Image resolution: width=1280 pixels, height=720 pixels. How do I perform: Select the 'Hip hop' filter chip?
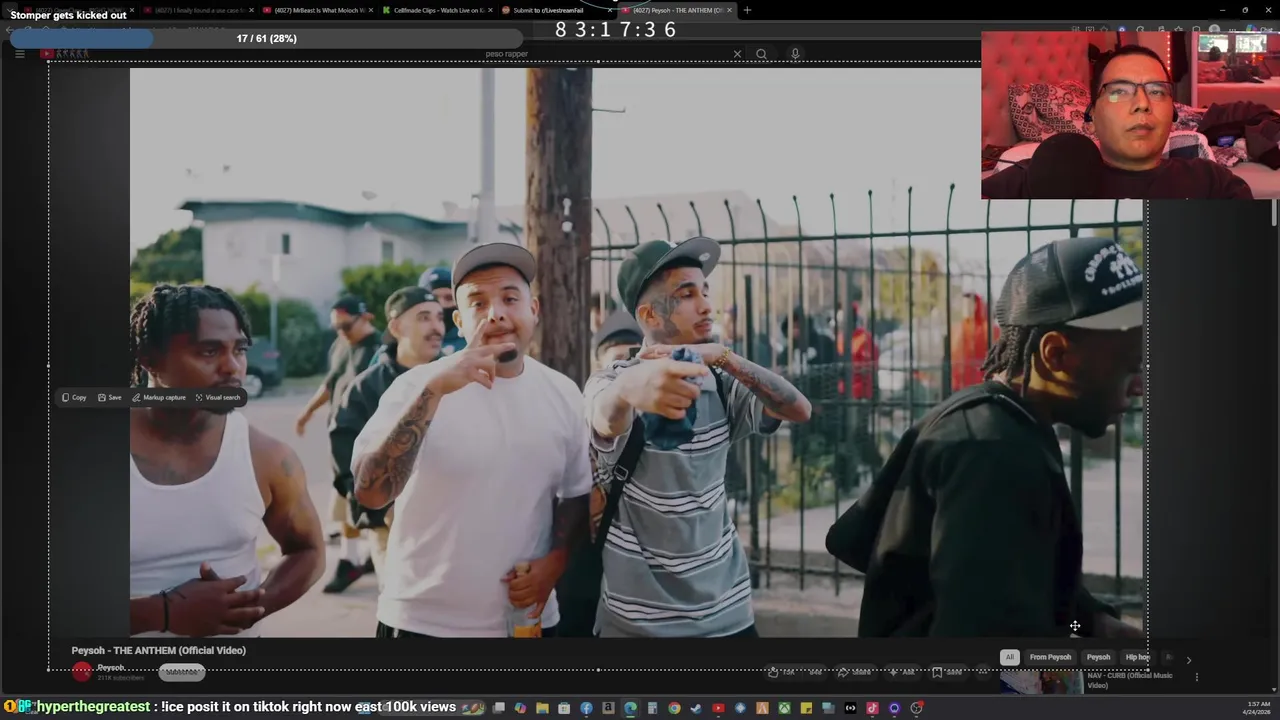click(1137, 657)
